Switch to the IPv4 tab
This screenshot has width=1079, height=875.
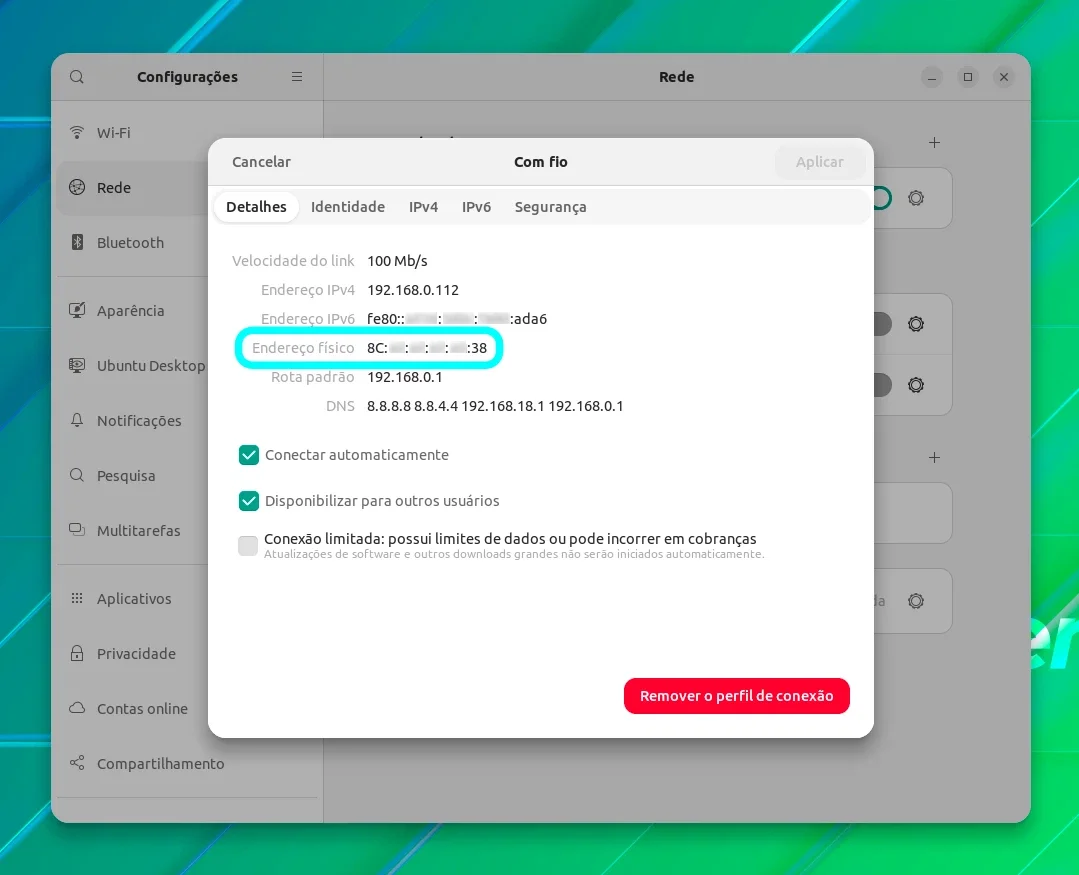click(423, 207)
